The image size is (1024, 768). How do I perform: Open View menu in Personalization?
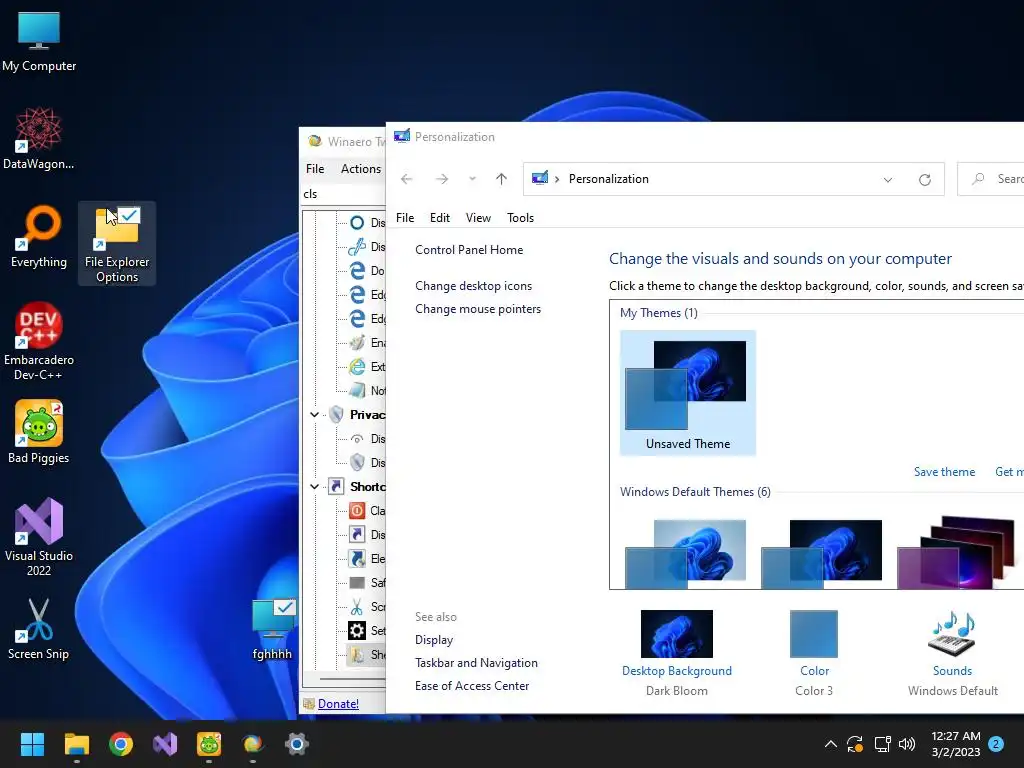point(478,217)
